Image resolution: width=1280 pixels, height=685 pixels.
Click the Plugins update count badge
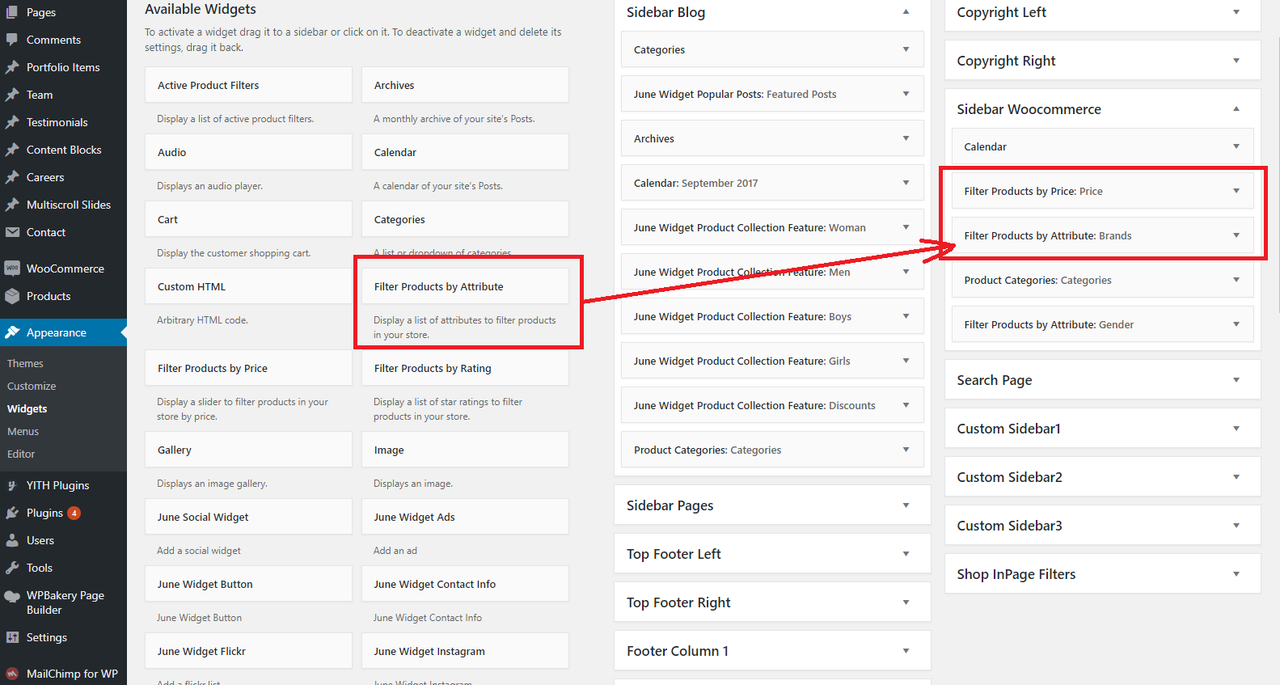(74, 513)
